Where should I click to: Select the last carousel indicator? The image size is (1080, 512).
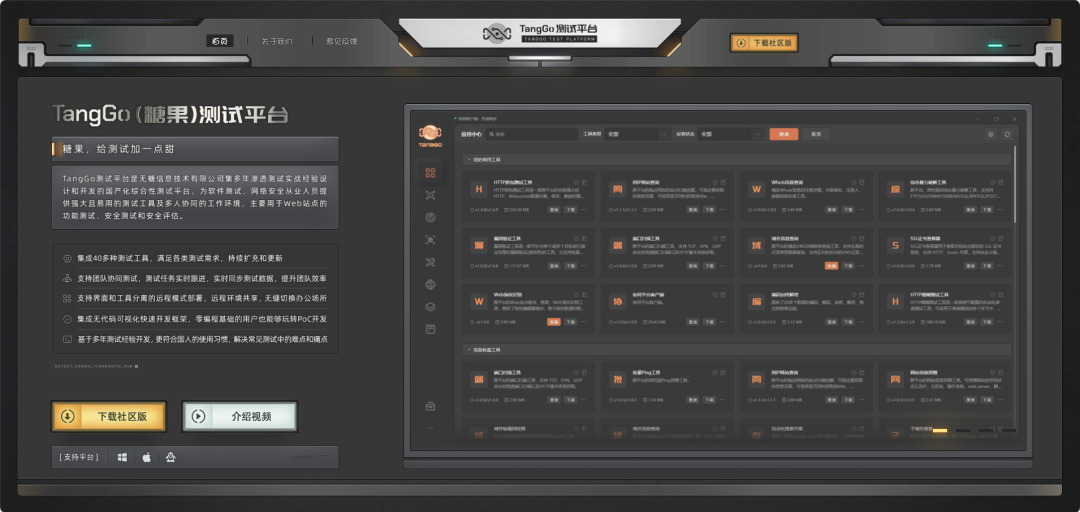tap(1008, 431)
